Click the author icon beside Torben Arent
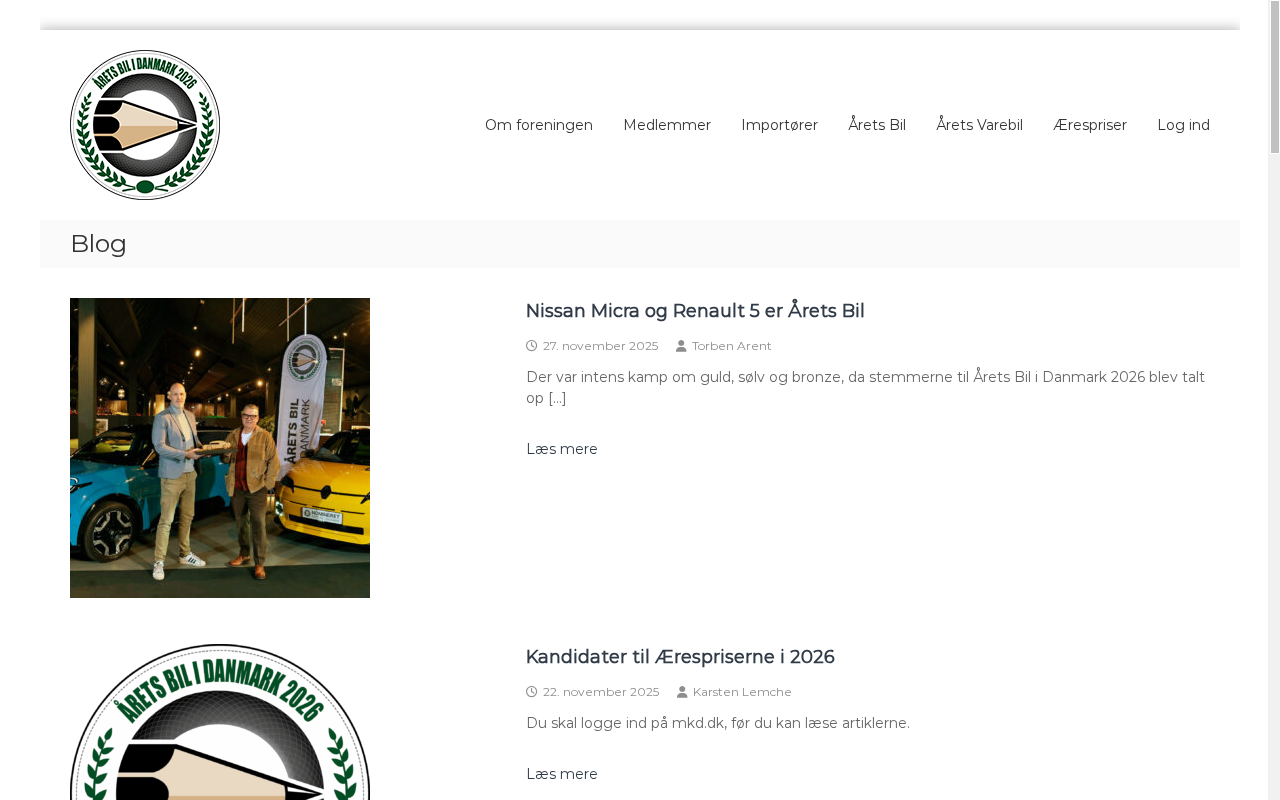 click(682, 346)
